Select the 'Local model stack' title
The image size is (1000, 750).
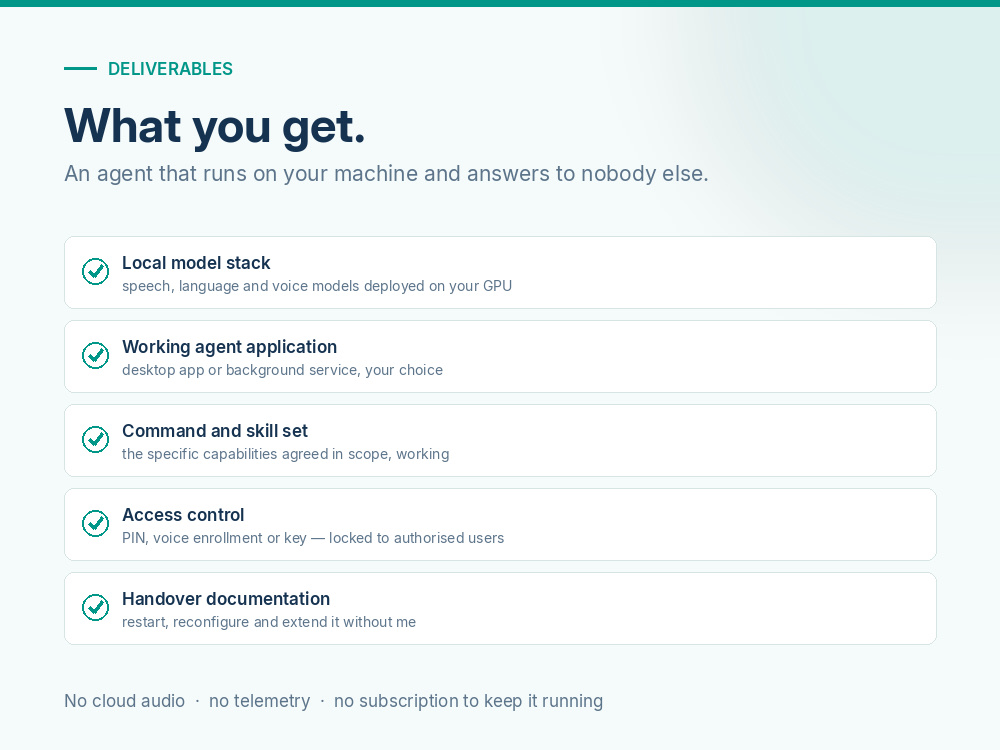pyautogui.click(x=196, y=263)
